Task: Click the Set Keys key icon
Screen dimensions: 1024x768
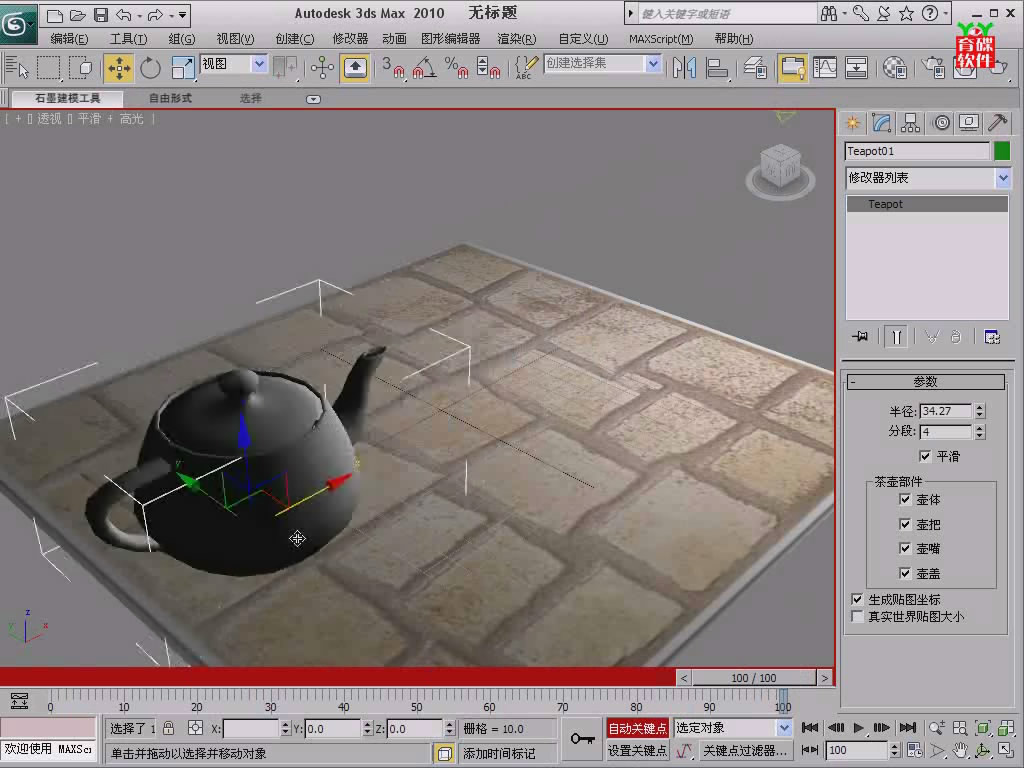Action: coord(582,739)
